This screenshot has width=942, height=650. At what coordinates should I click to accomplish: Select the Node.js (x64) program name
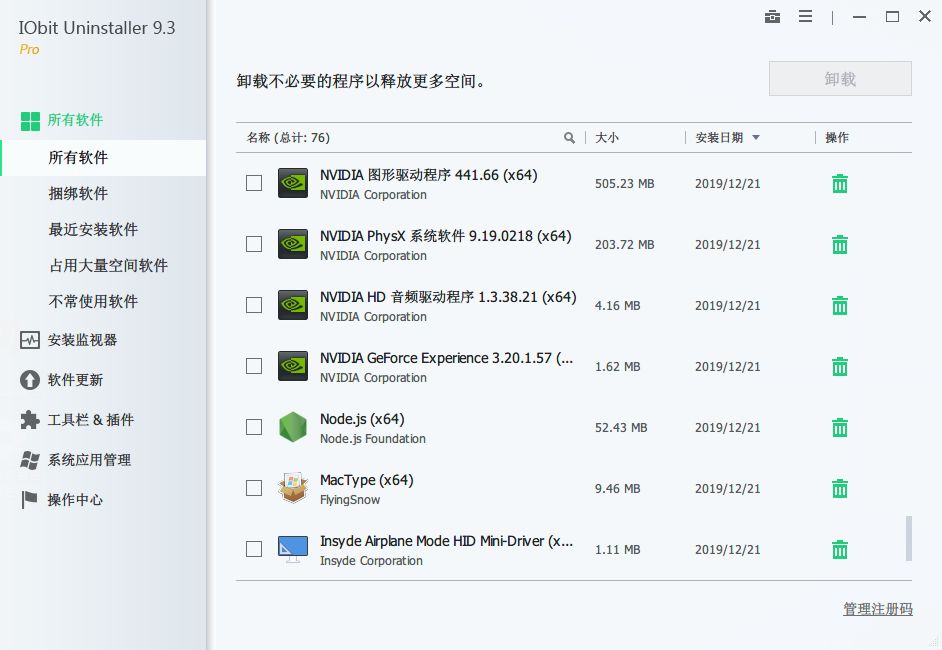[362, 419]
